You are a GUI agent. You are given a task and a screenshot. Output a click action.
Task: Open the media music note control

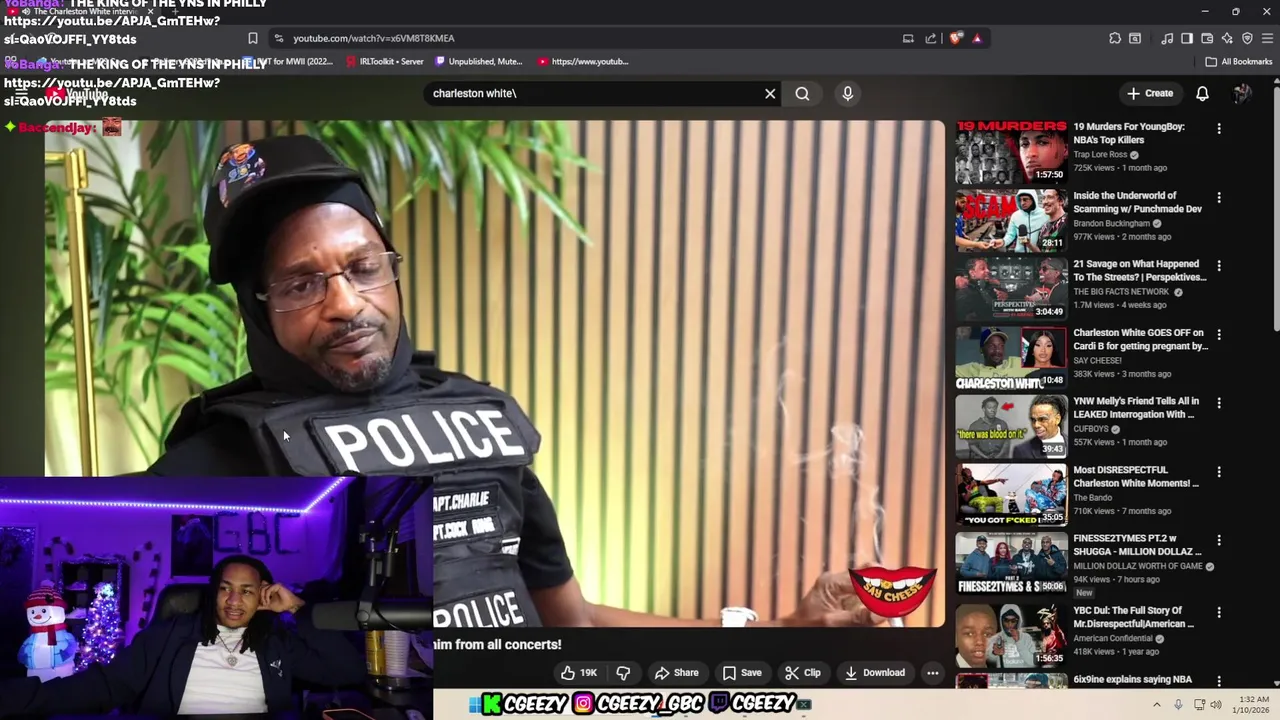(x=1167, y=38)
